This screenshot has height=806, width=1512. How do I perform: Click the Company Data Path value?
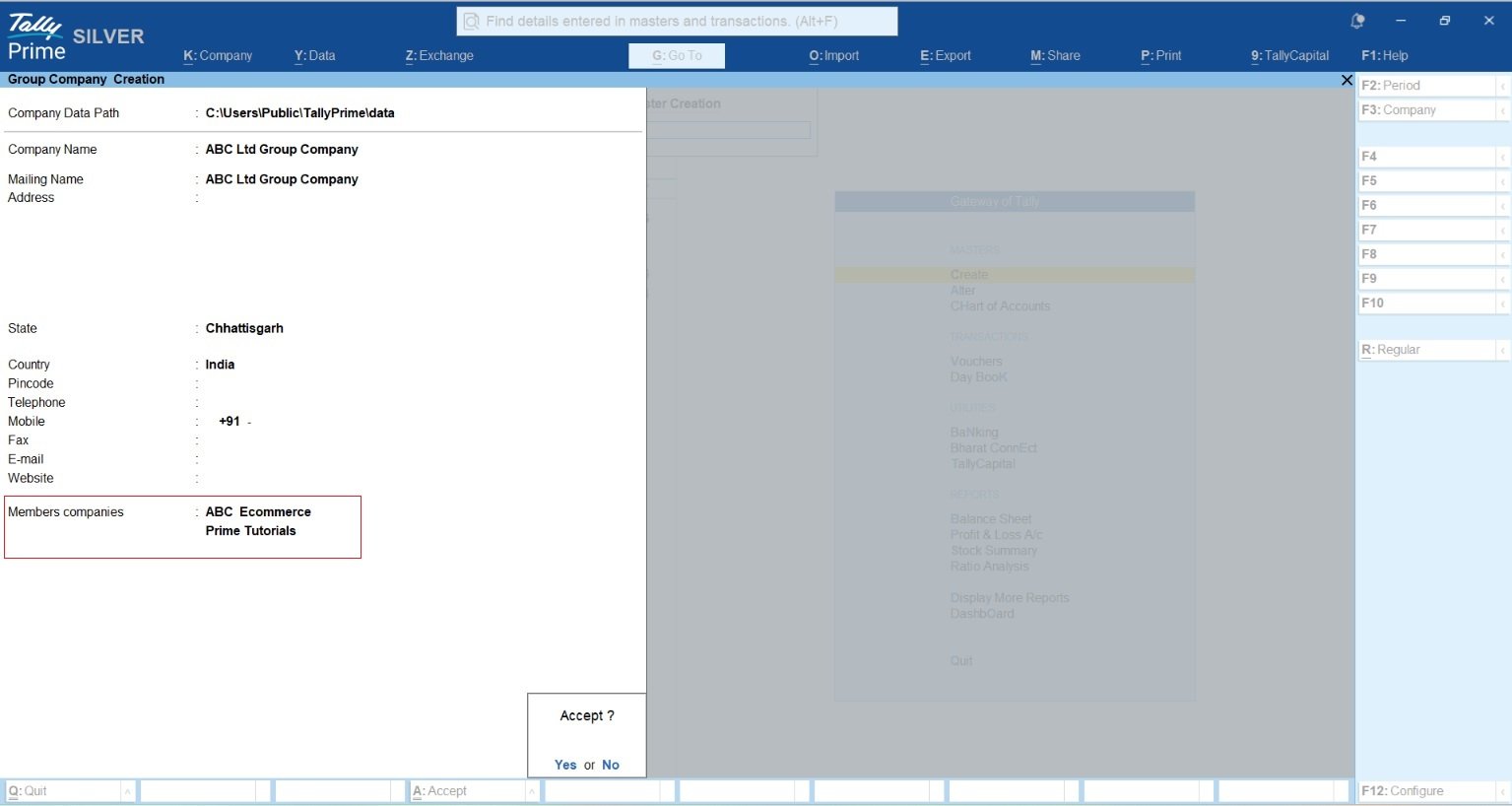click(299, 113)
